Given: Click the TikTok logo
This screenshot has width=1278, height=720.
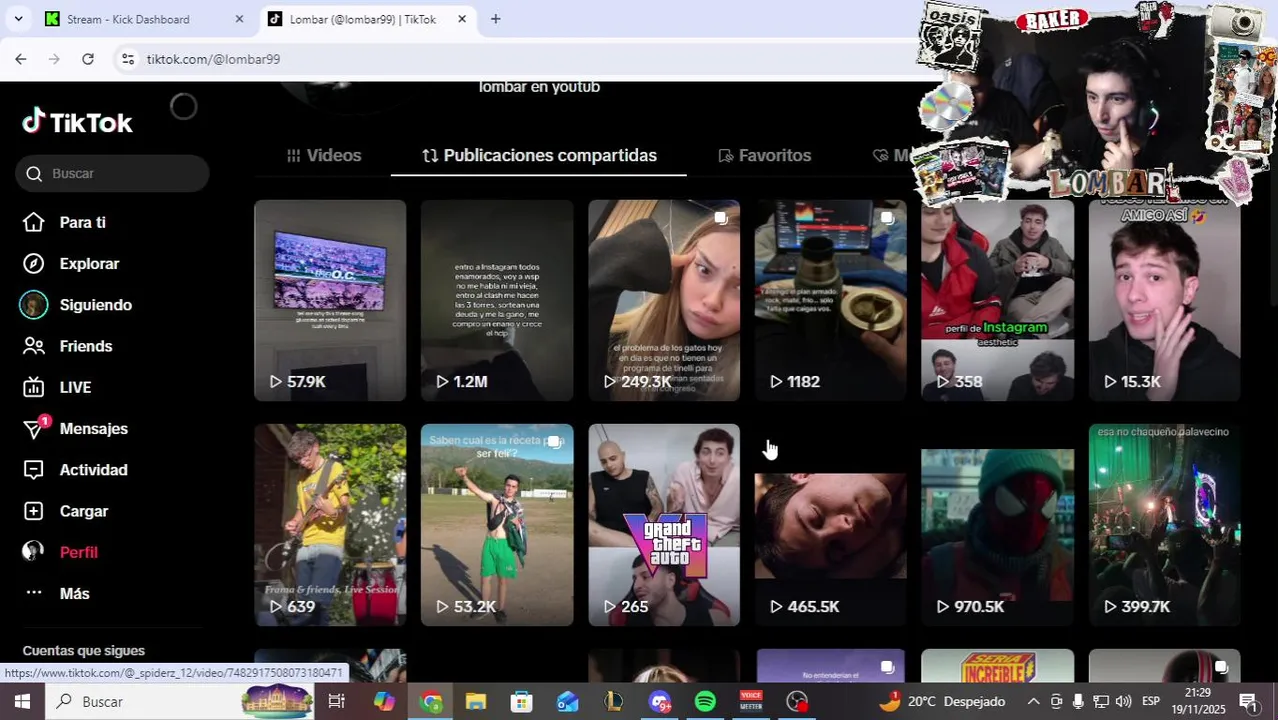Looking at the screenshot, I should 77,122.
